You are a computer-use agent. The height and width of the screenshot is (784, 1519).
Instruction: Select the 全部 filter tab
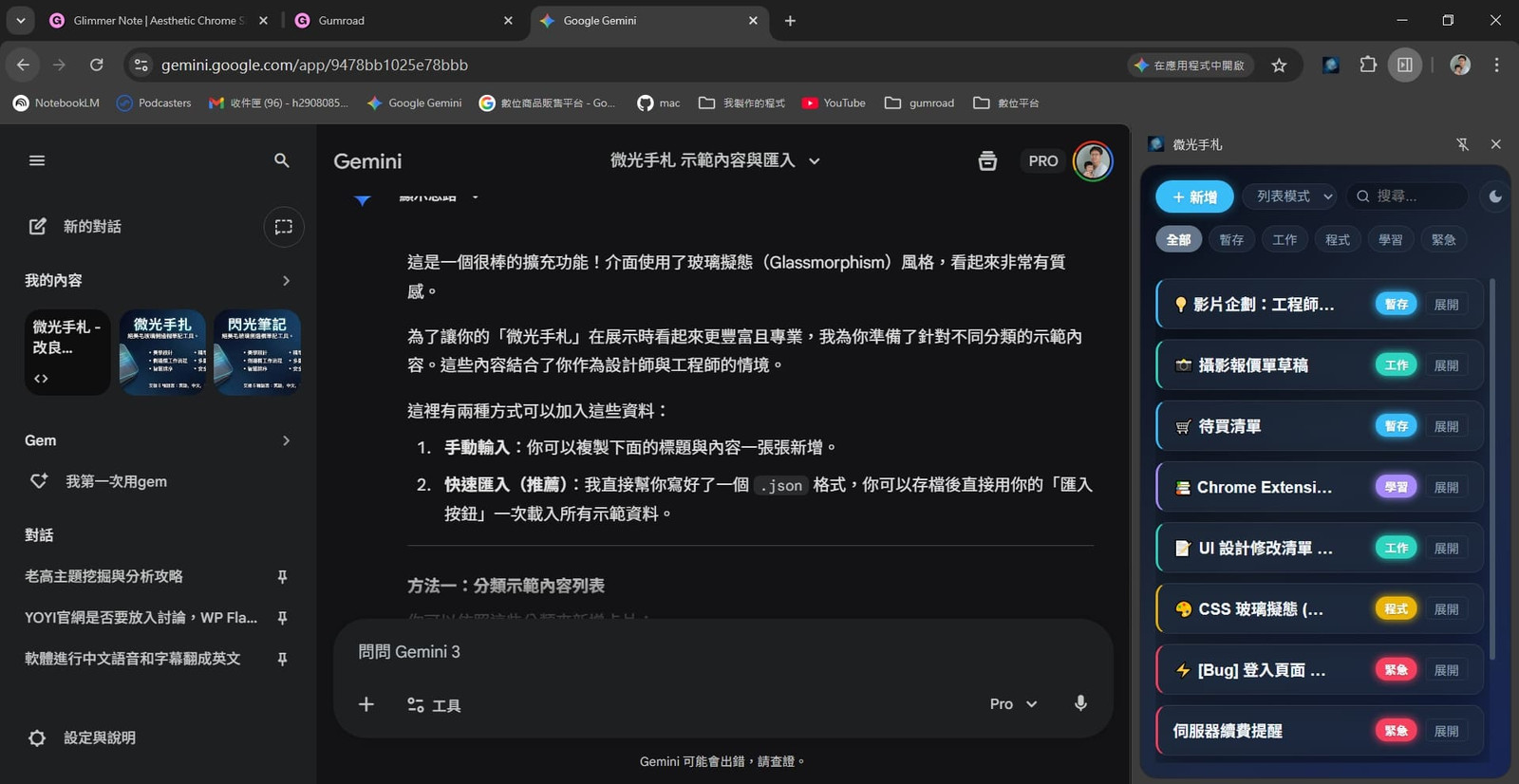click(x=1178, y=239)
